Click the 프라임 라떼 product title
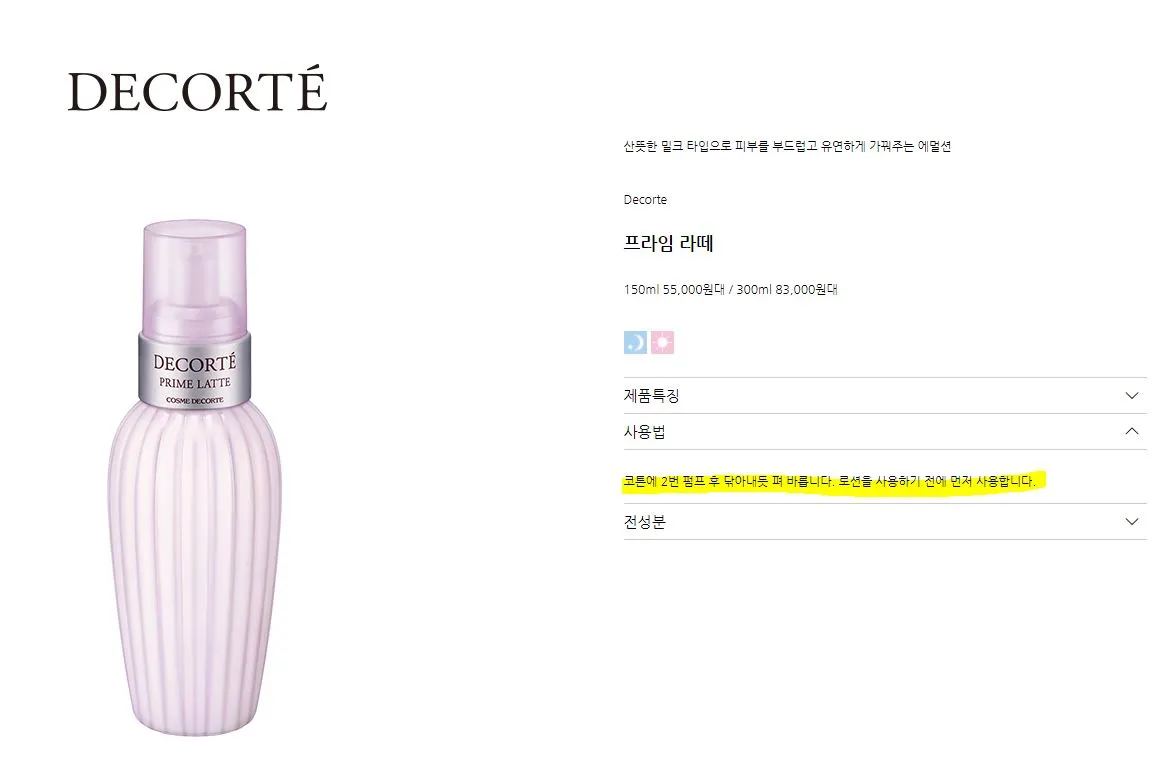The height and width of the screenshot is (780, 1176). click(668, 243)
